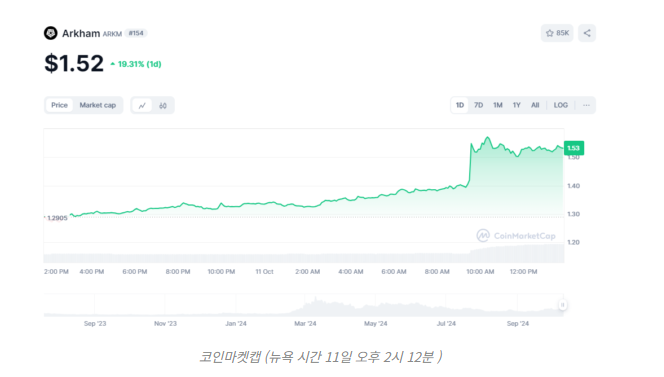Screen dimensions: 664x377
Task: Switch to line chart view icon
Action: 142,105
